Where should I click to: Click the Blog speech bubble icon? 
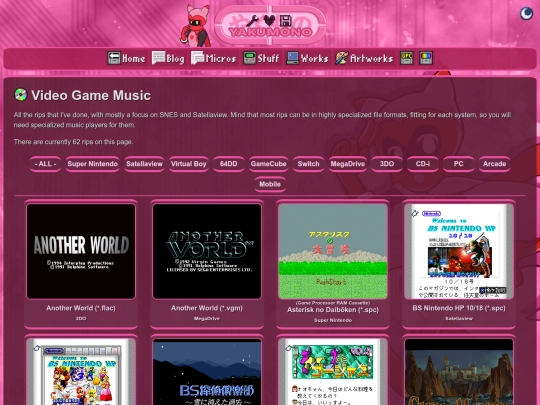tap(158, 58)
